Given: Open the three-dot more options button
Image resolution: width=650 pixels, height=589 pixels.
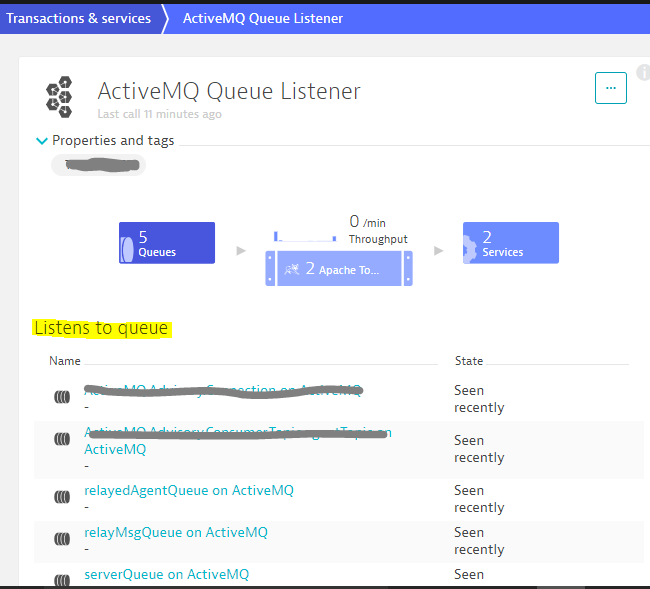Looking at the screenshot, I should pyautogui.click(x=610, y=88).
